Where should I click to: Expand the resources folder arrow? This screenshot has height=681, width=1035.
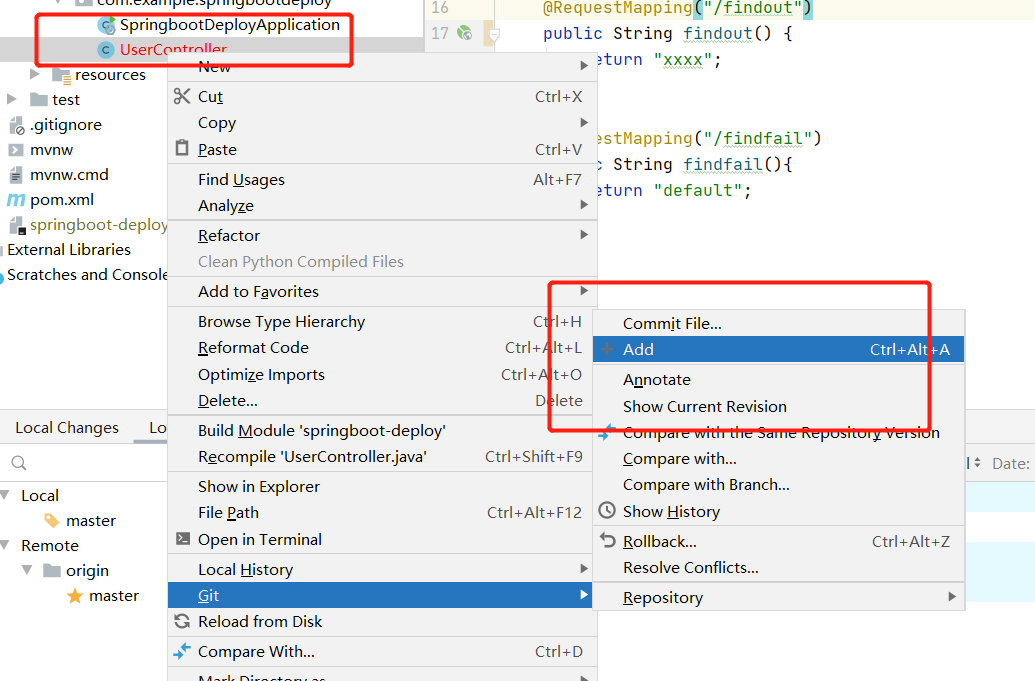click(34, 74)
